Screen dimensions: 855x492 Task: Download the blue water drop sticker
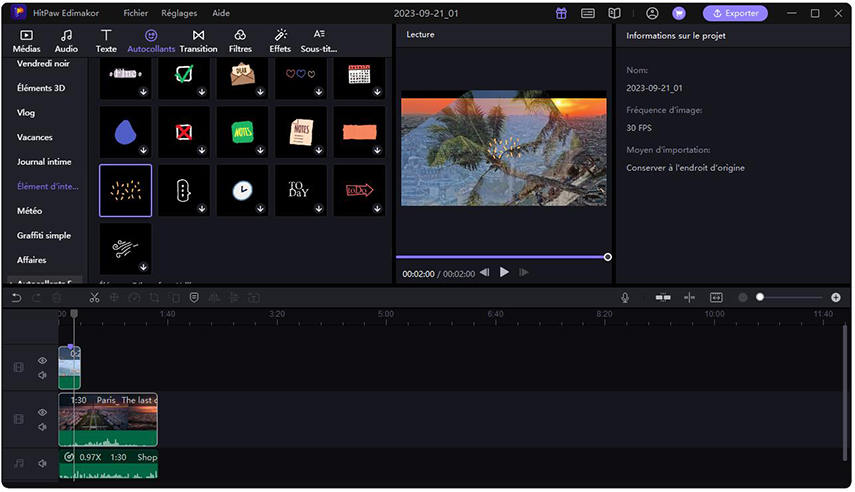click(x=143, y=150)
